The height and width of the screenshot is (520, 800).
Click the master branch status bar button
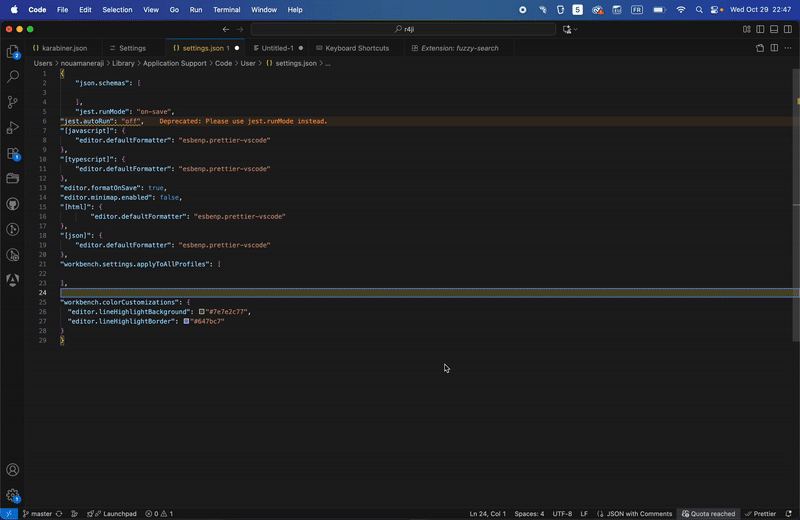coord(36,514)
